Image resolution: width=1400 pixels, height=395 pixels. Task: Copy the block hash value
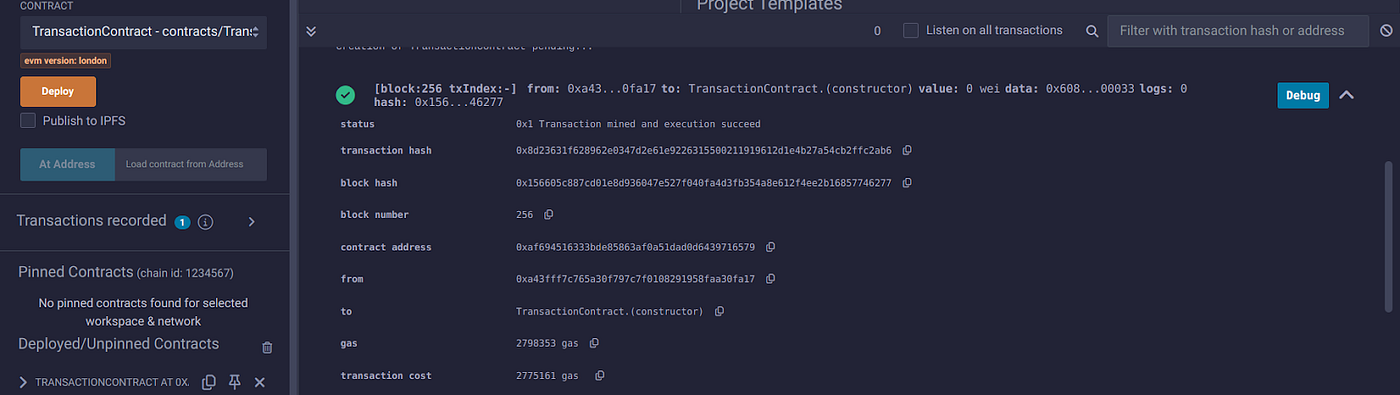(x=907, y=183)
